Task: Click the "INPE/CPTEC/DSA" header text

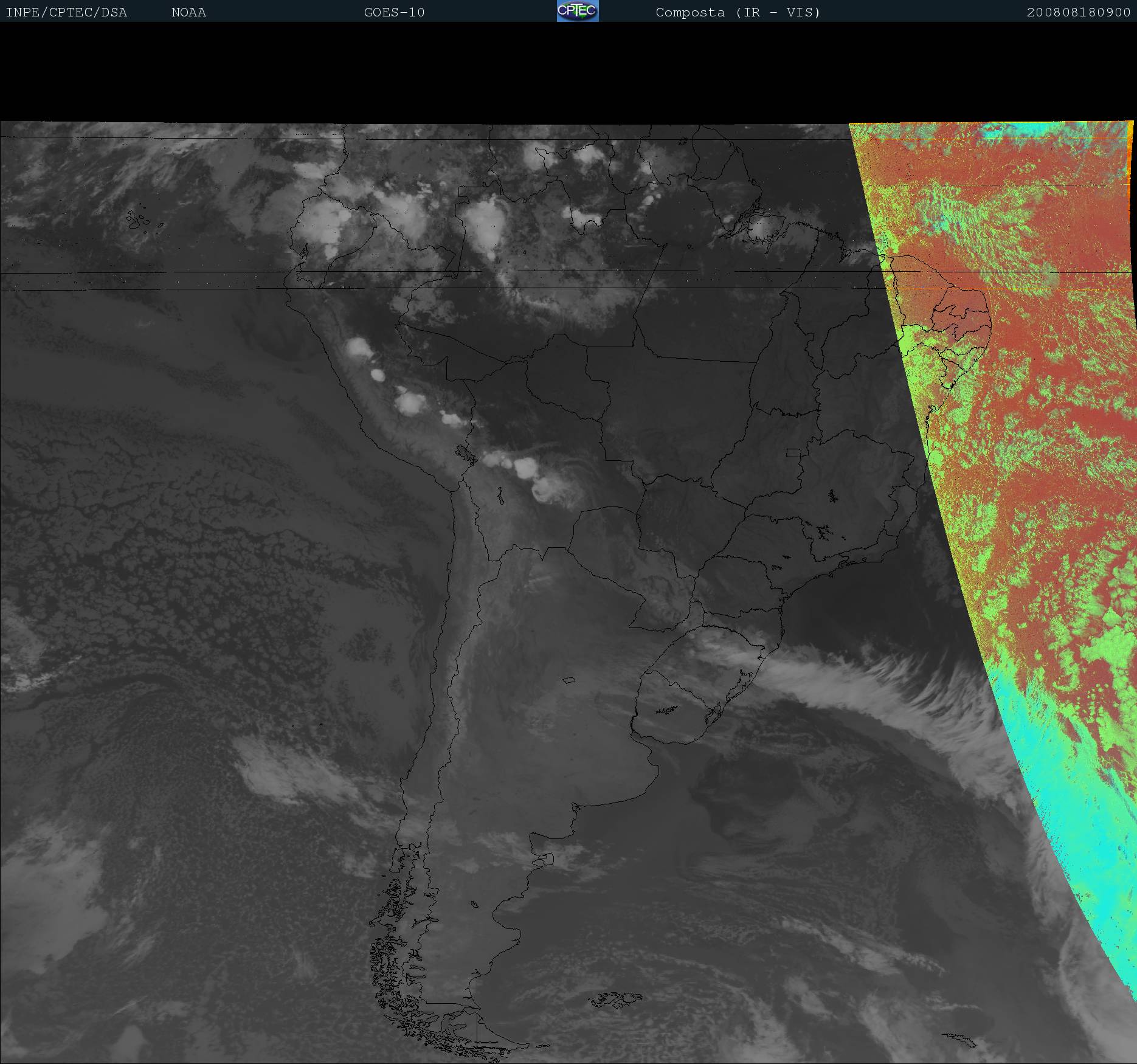Action: click(x=66, y=13)
